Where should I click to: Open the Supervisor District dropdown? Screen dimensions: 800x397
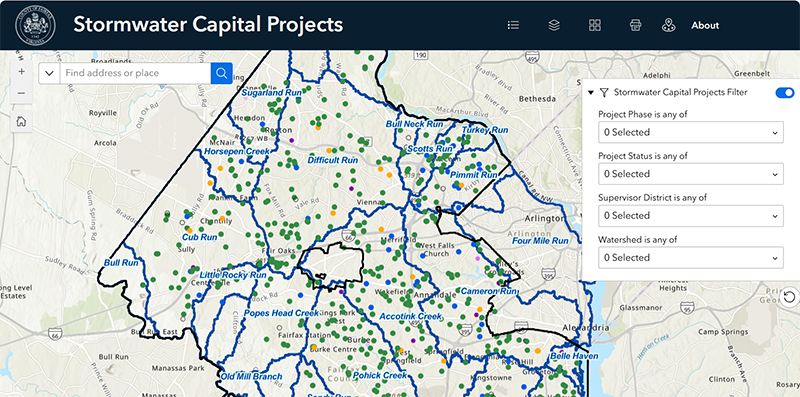(x=691, y=216)
